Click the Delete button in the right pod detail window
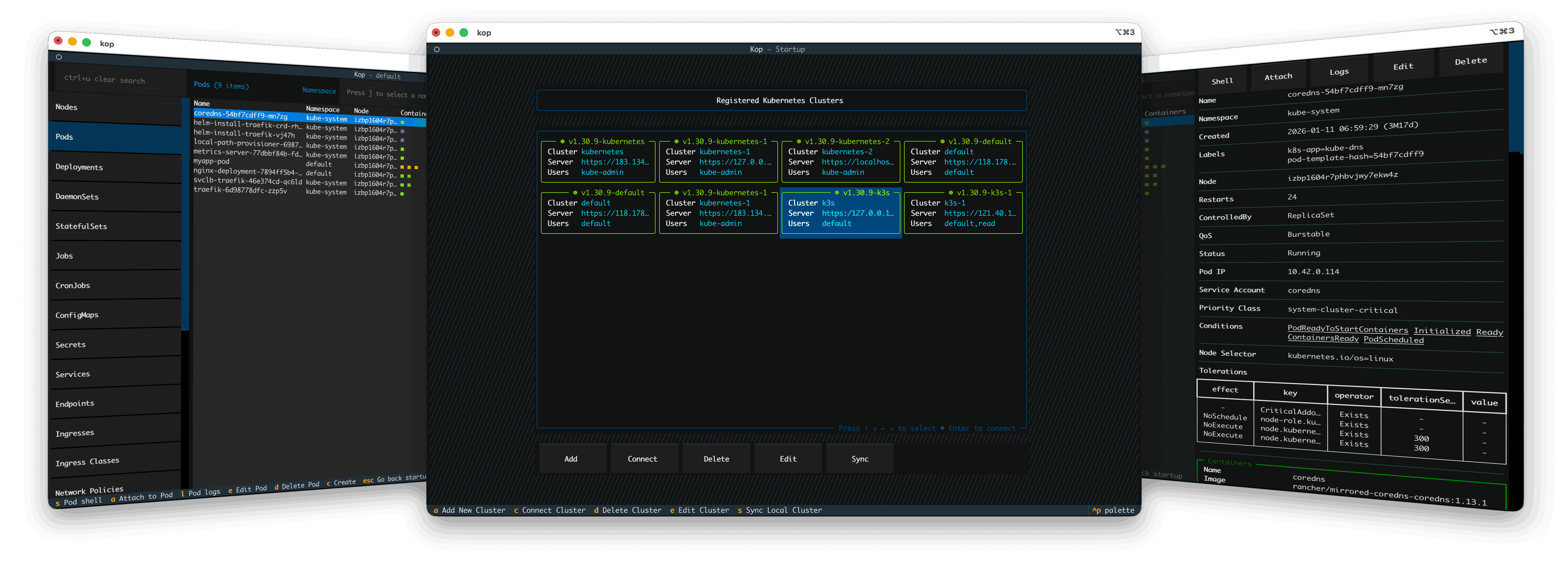This screenshot has height=561, width=1568. (1471, 61)
